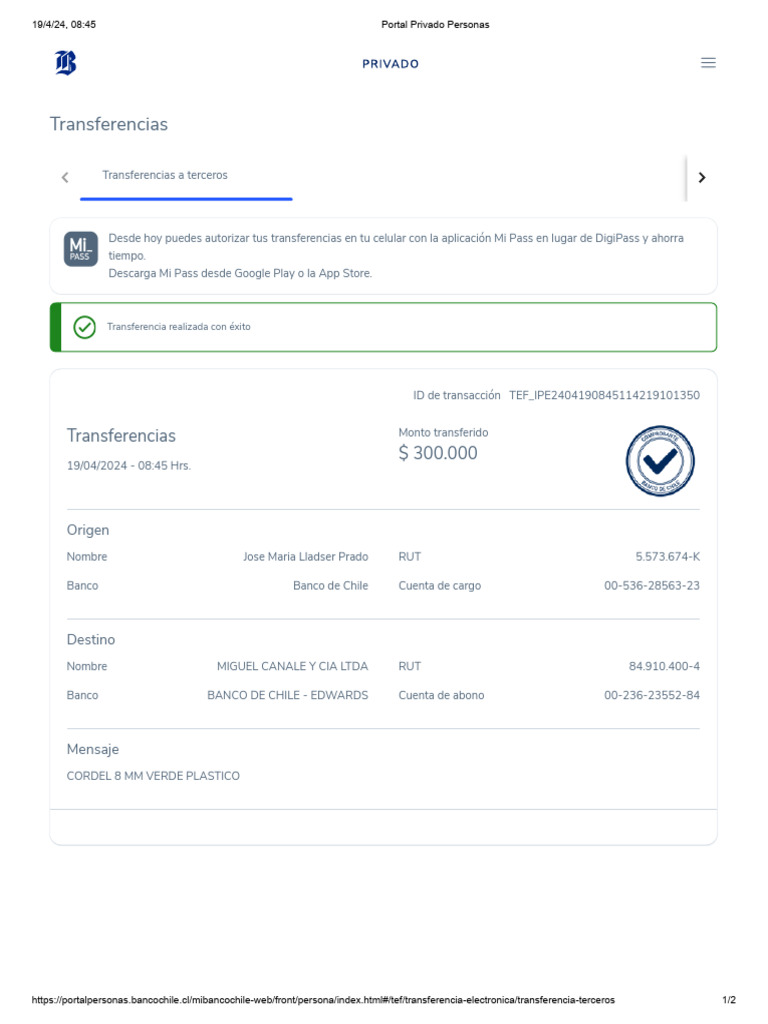Image resolution: width=768 pixels, height=1024 pixels.
Task: Click the Cuenta de abono number 00-236-23552-84
Action: point(651,695)
